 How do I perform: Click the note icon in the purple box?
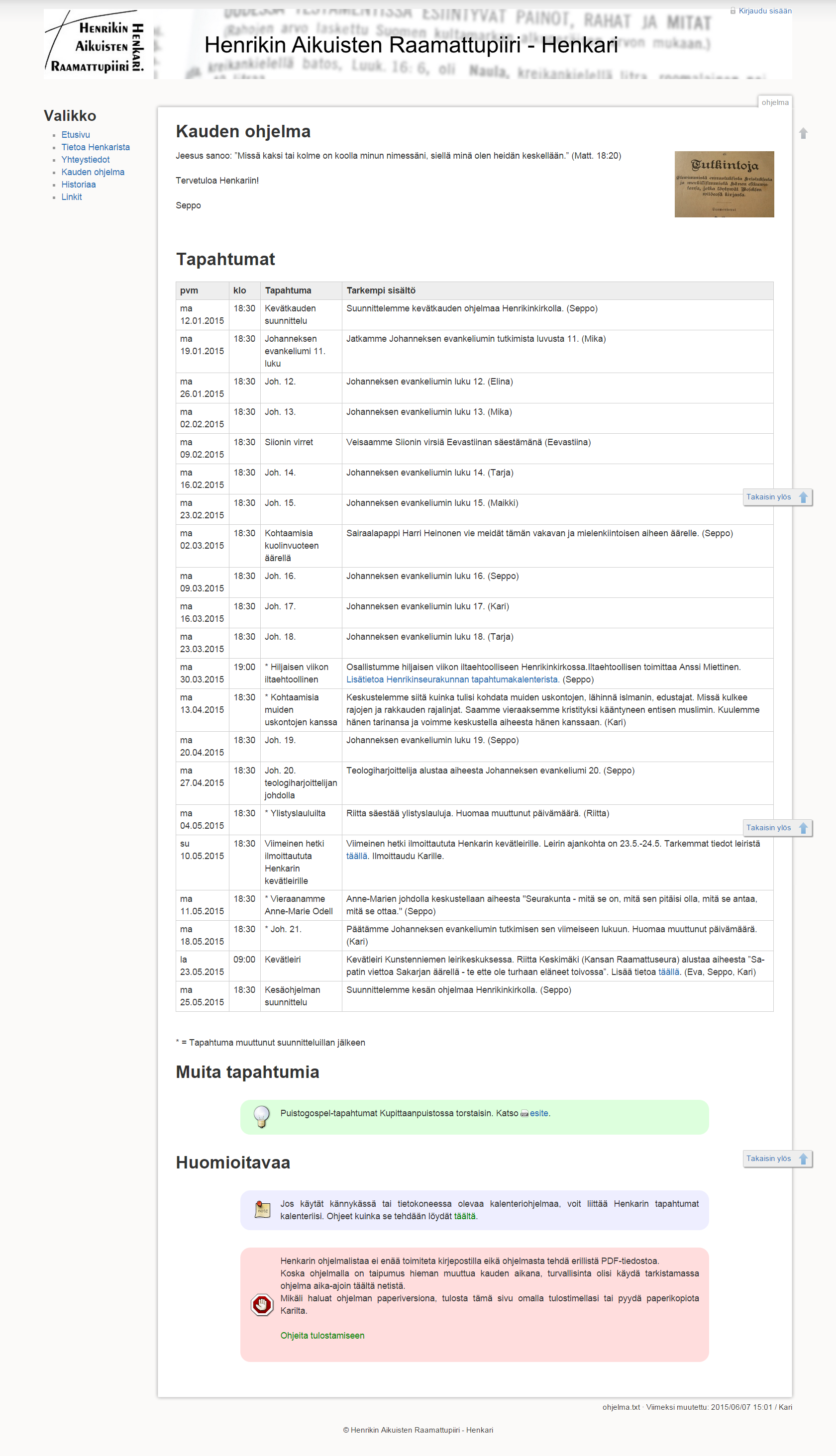[x=262, y=1209]
